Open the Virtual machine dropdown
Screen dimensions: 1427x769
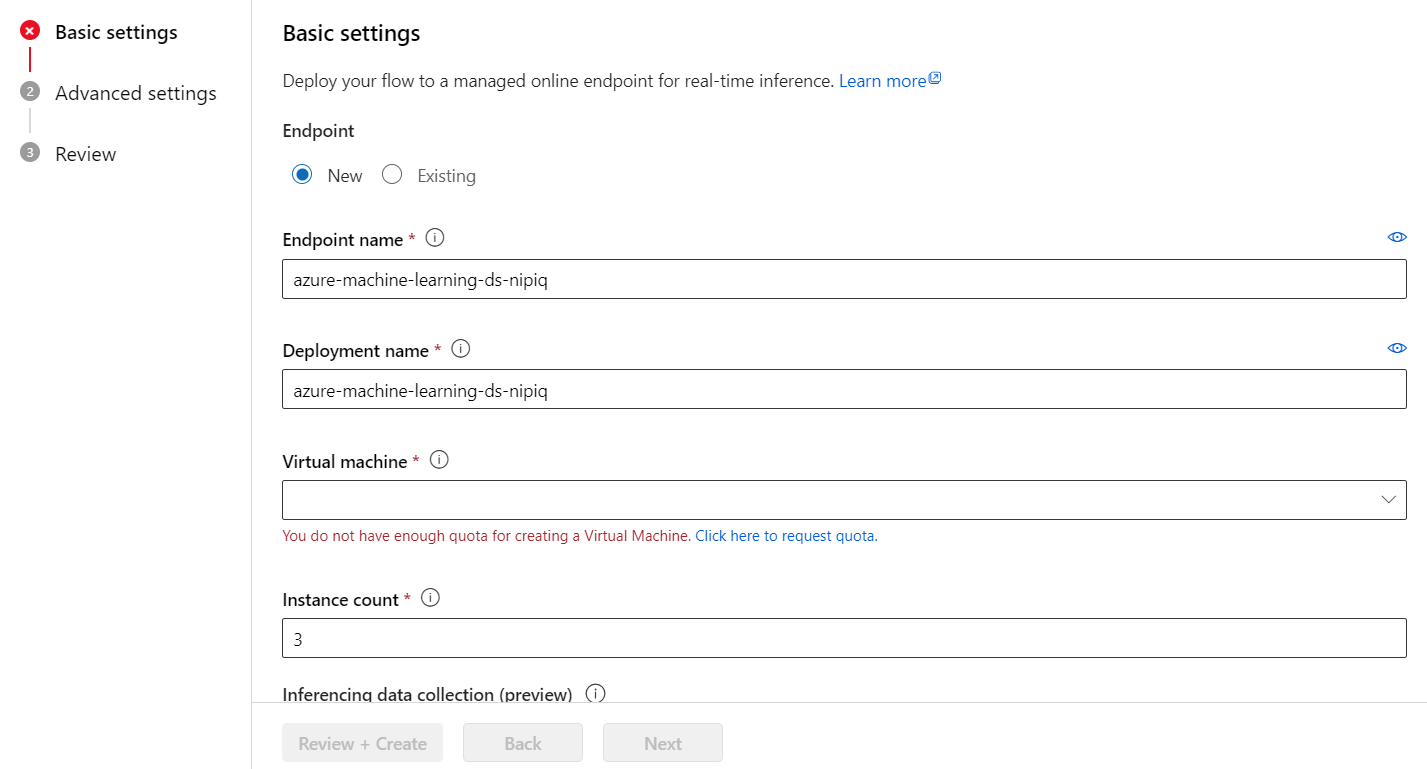(x=1388, y=499)
